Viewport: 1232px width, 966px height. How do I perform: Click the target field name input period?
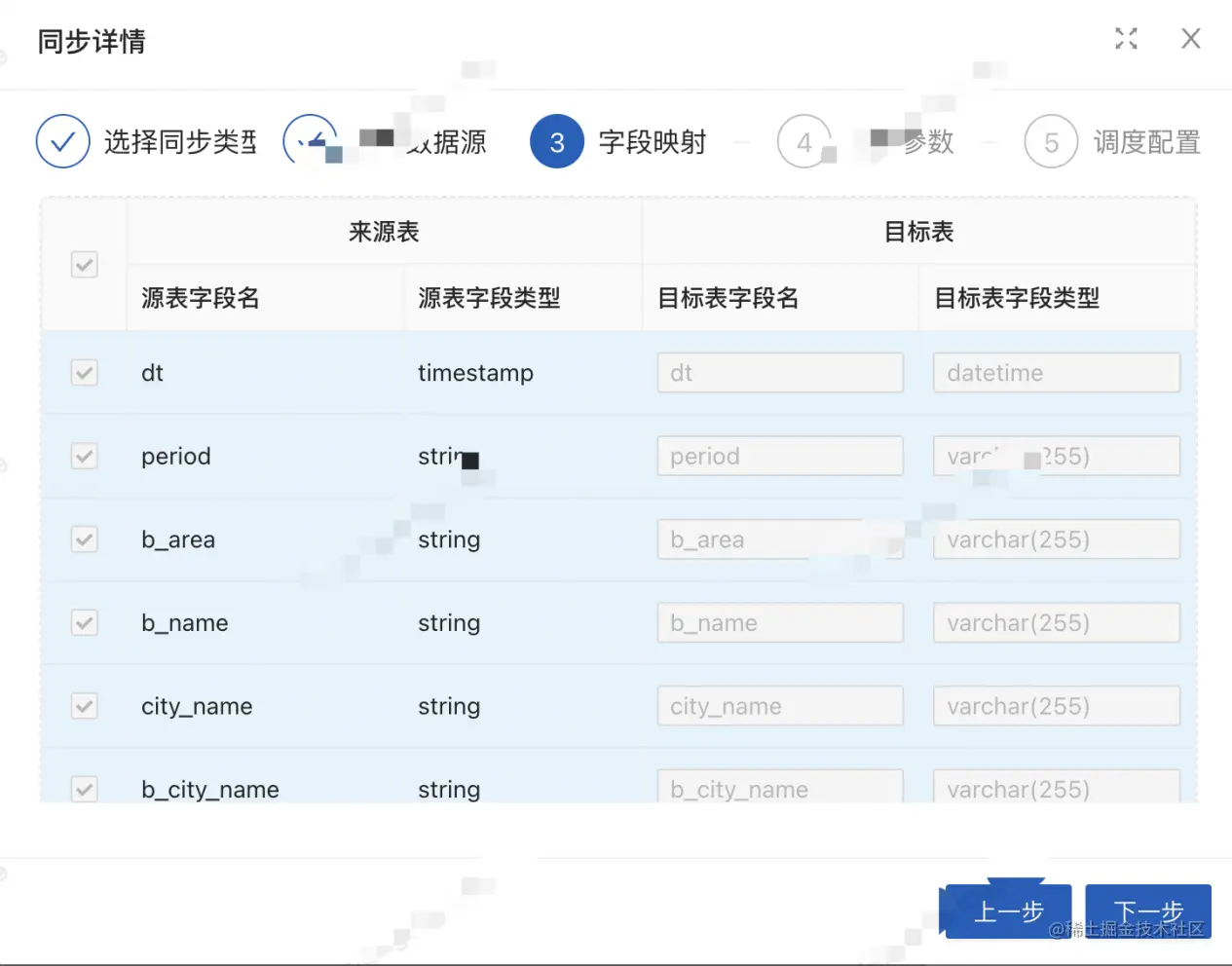click(x=780, y=456)
